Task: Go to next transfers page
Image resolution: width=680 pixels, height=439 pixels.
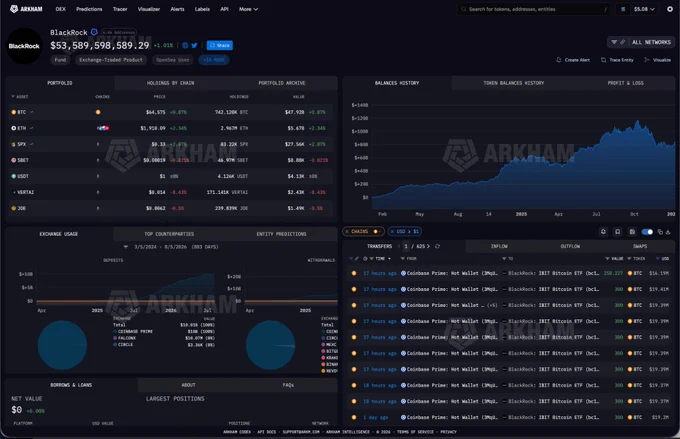Action: (428, 246)
